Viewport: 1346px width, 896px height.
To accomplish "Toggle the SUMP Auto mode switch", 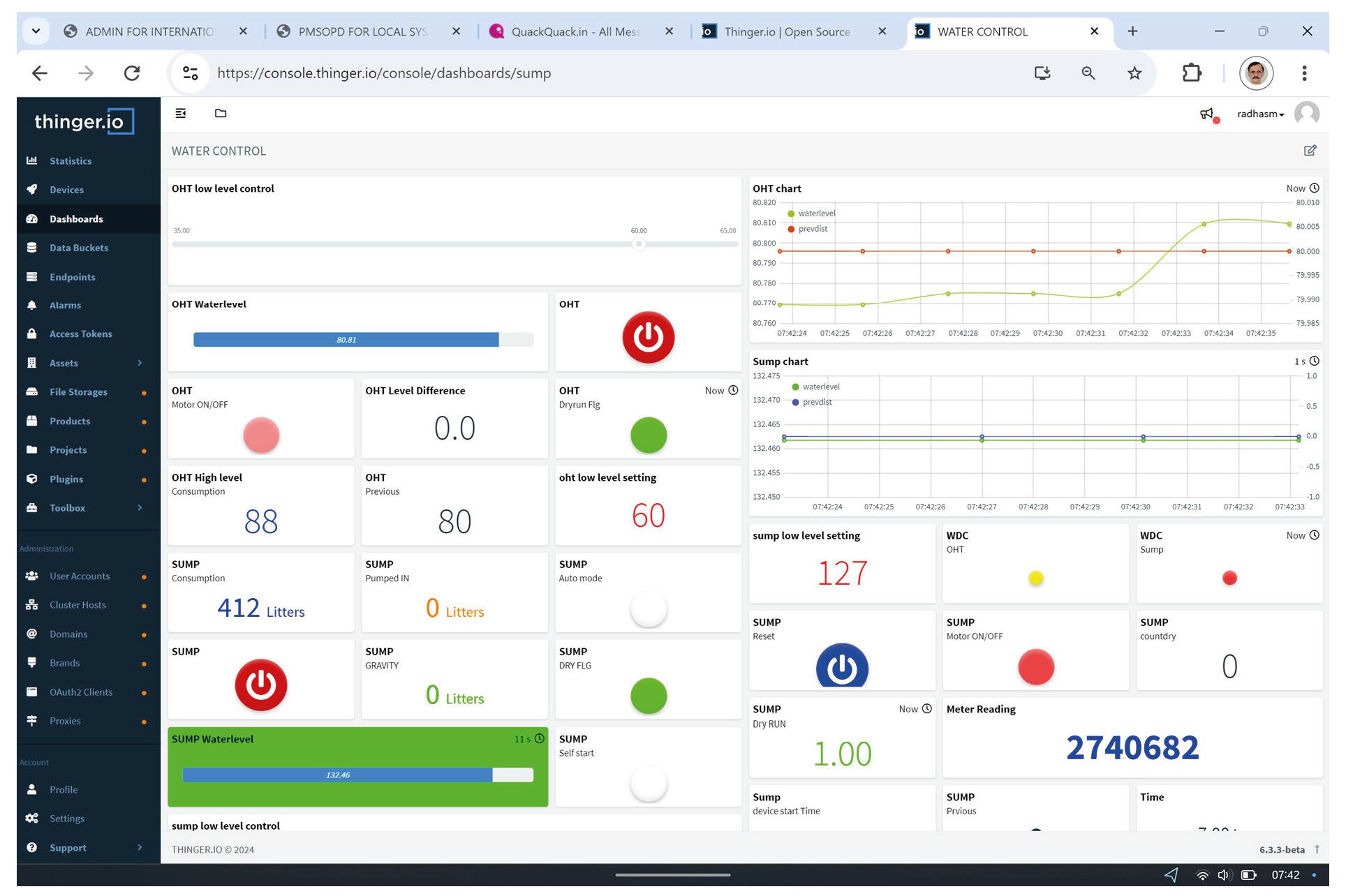I will tap(648, 609).
